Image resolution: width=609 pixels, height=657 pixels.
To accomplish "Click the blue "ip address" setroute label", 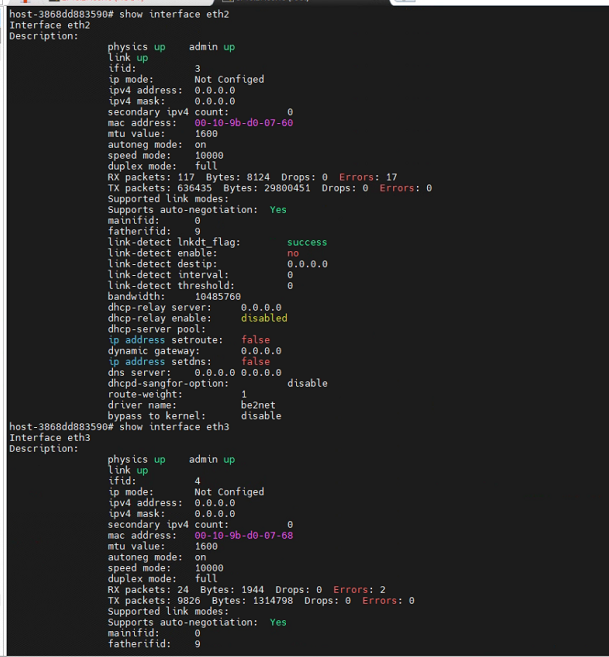I will click(x=136, y=340).
